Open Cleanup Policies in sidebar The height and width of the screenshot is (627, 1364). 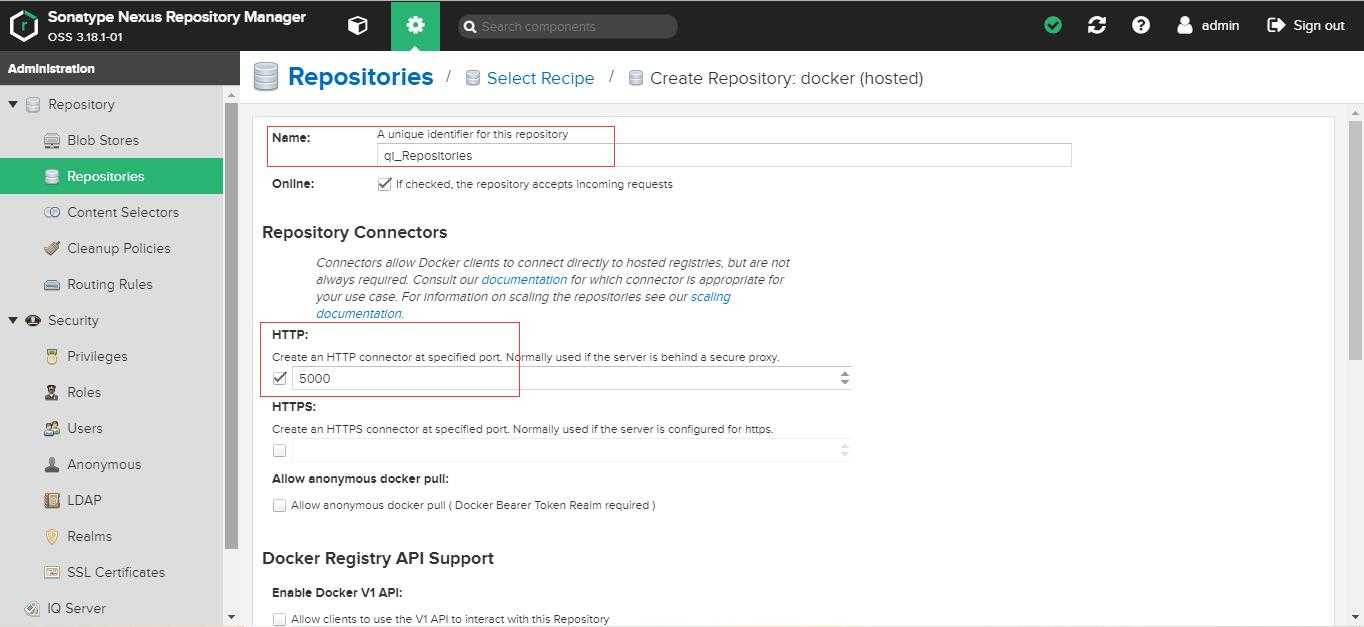pyautogui.click(x=111, y=249)
